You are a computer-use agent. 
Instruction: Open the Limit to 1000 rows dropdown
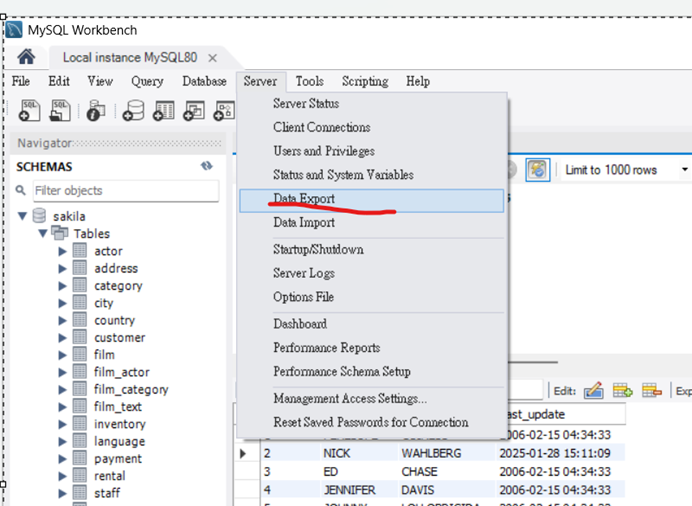coord(684,169)
